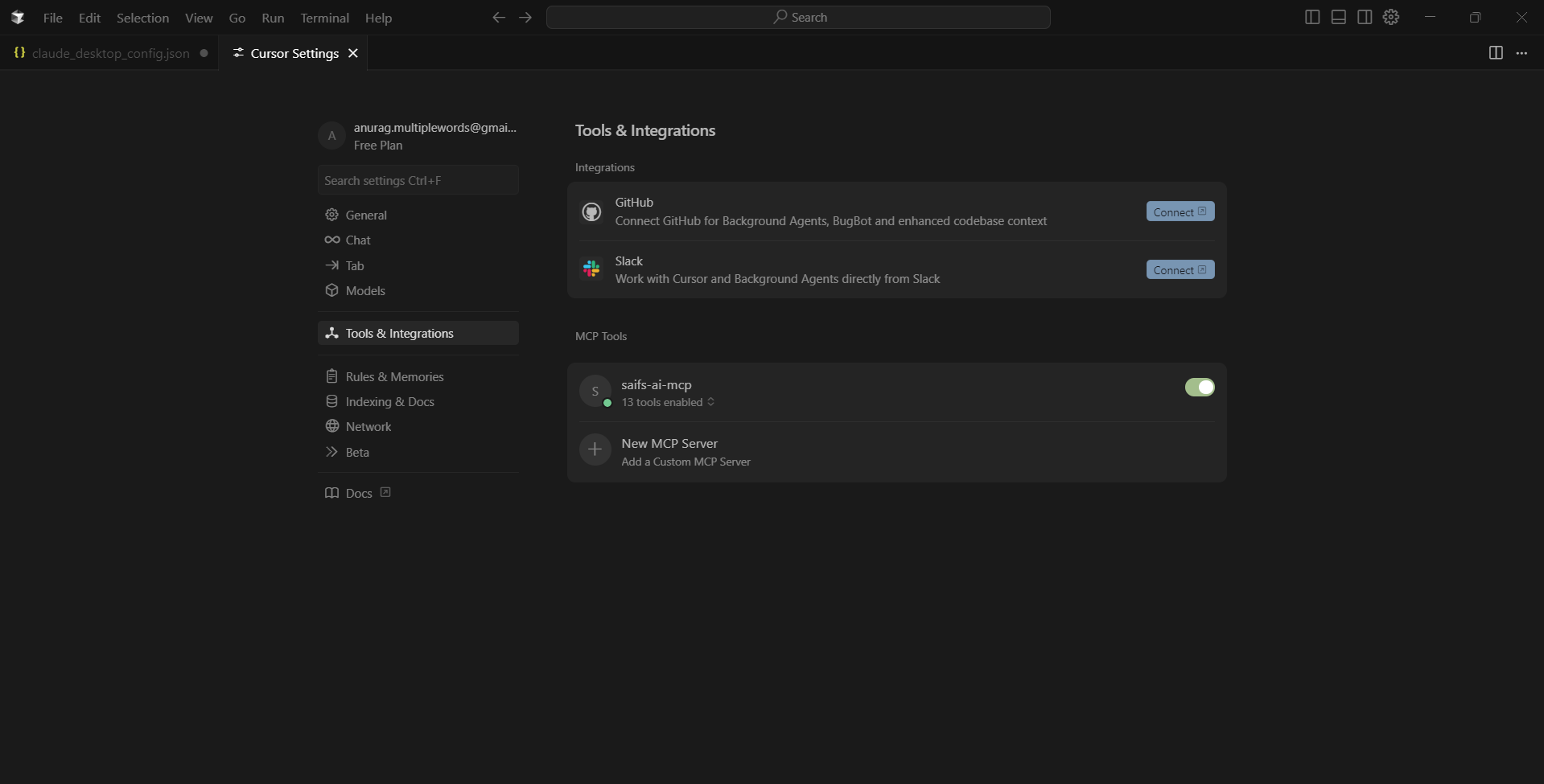Image resolution: width=1544 pixels, height=784 pixels.
Task: Open the View menu
Action: (199, 18)
